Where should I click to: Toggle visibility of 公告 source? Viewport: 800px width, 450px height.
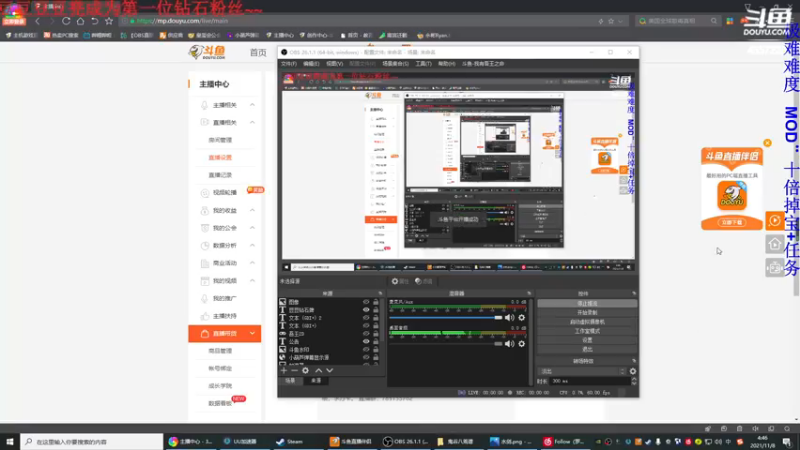[366, 341]
